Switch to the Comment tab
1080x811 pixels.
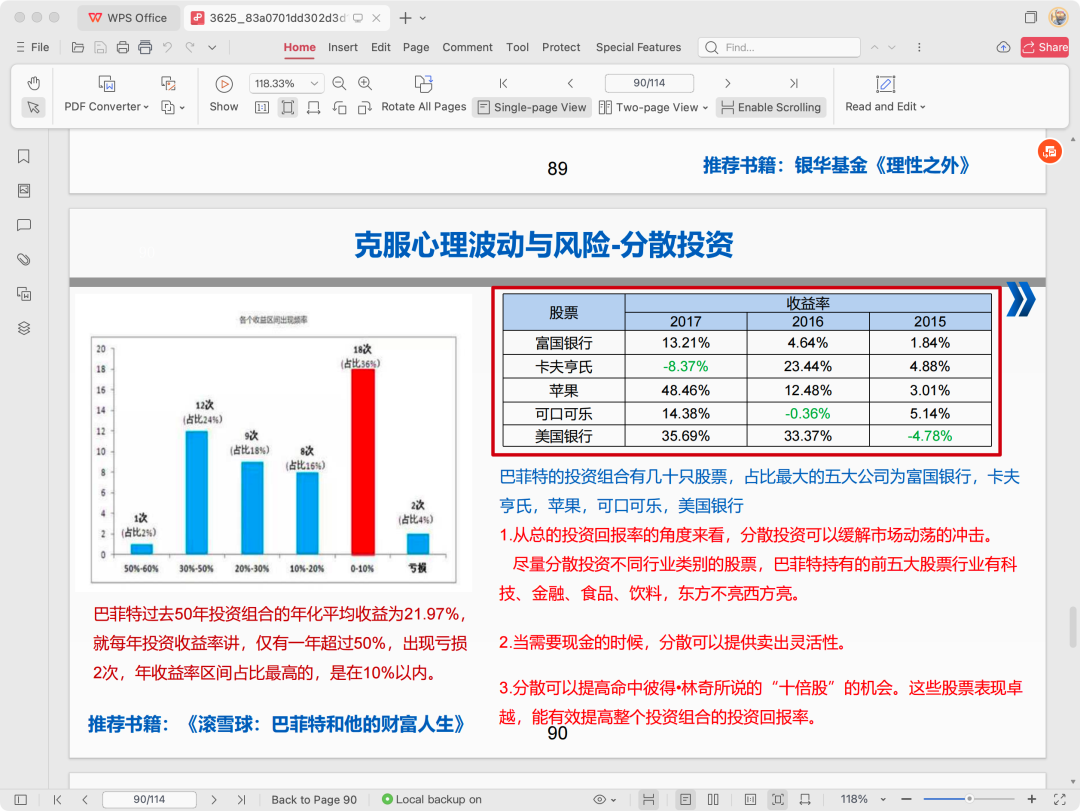click(467, 47)
